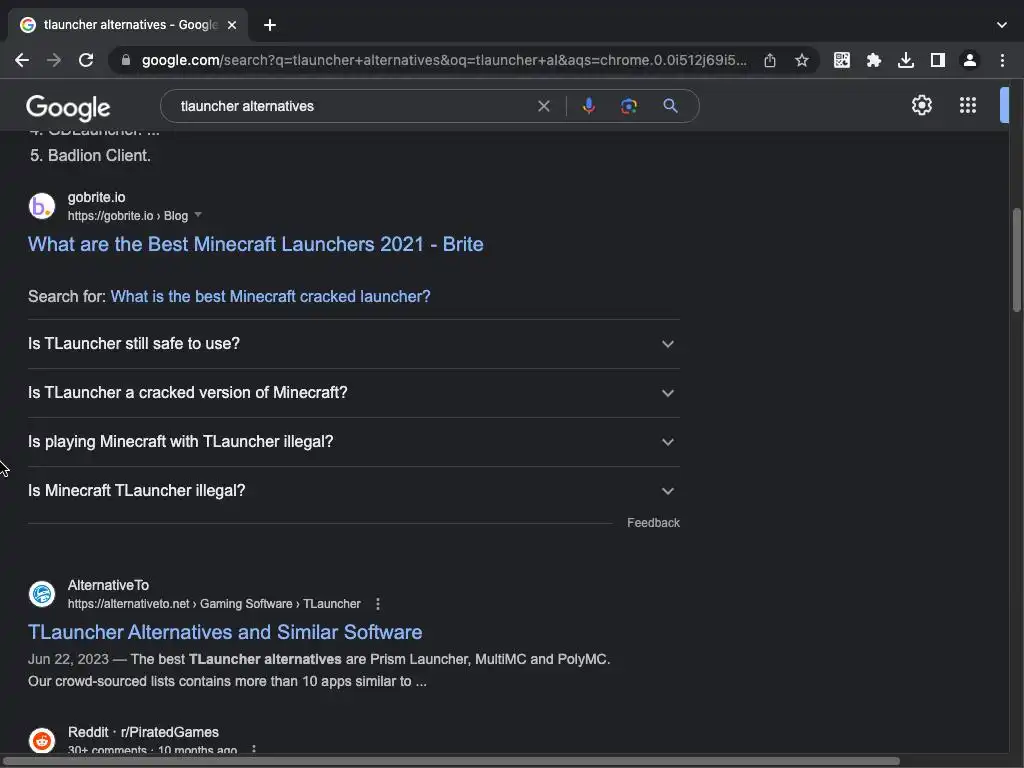Click the horizontal scrollbar at bottom
Viewport: 1024px width, 768px height.
(451, 761)
